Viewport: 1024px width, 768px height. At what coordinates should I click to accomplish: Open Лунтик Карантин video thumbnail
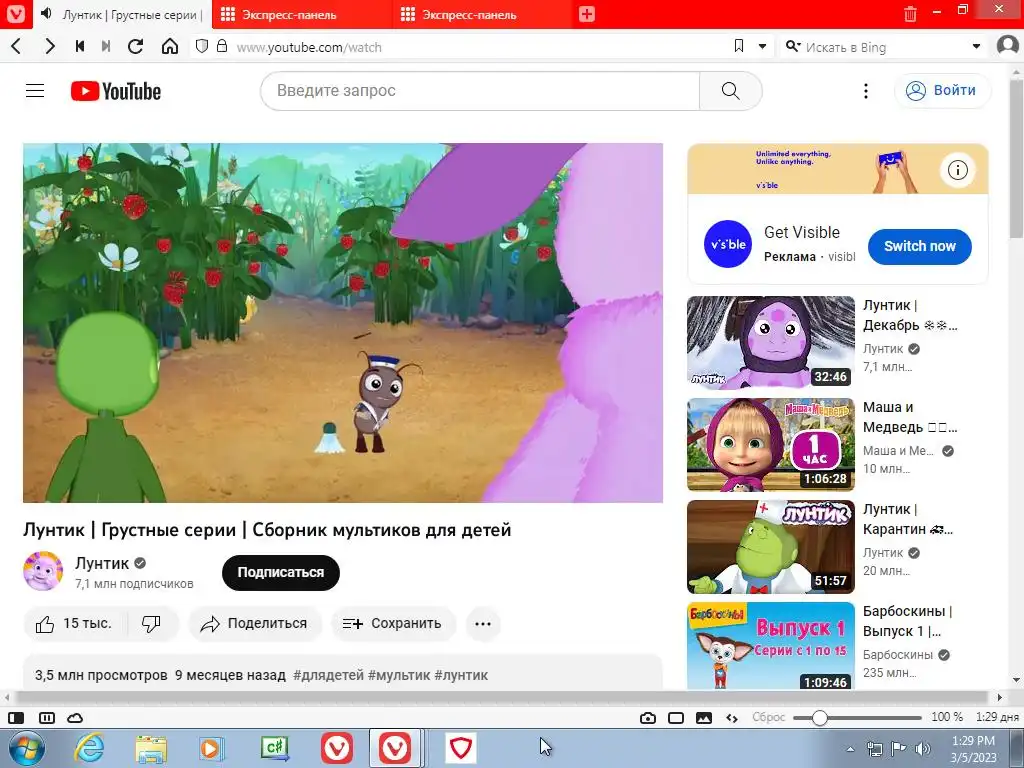tap(771, 547)
